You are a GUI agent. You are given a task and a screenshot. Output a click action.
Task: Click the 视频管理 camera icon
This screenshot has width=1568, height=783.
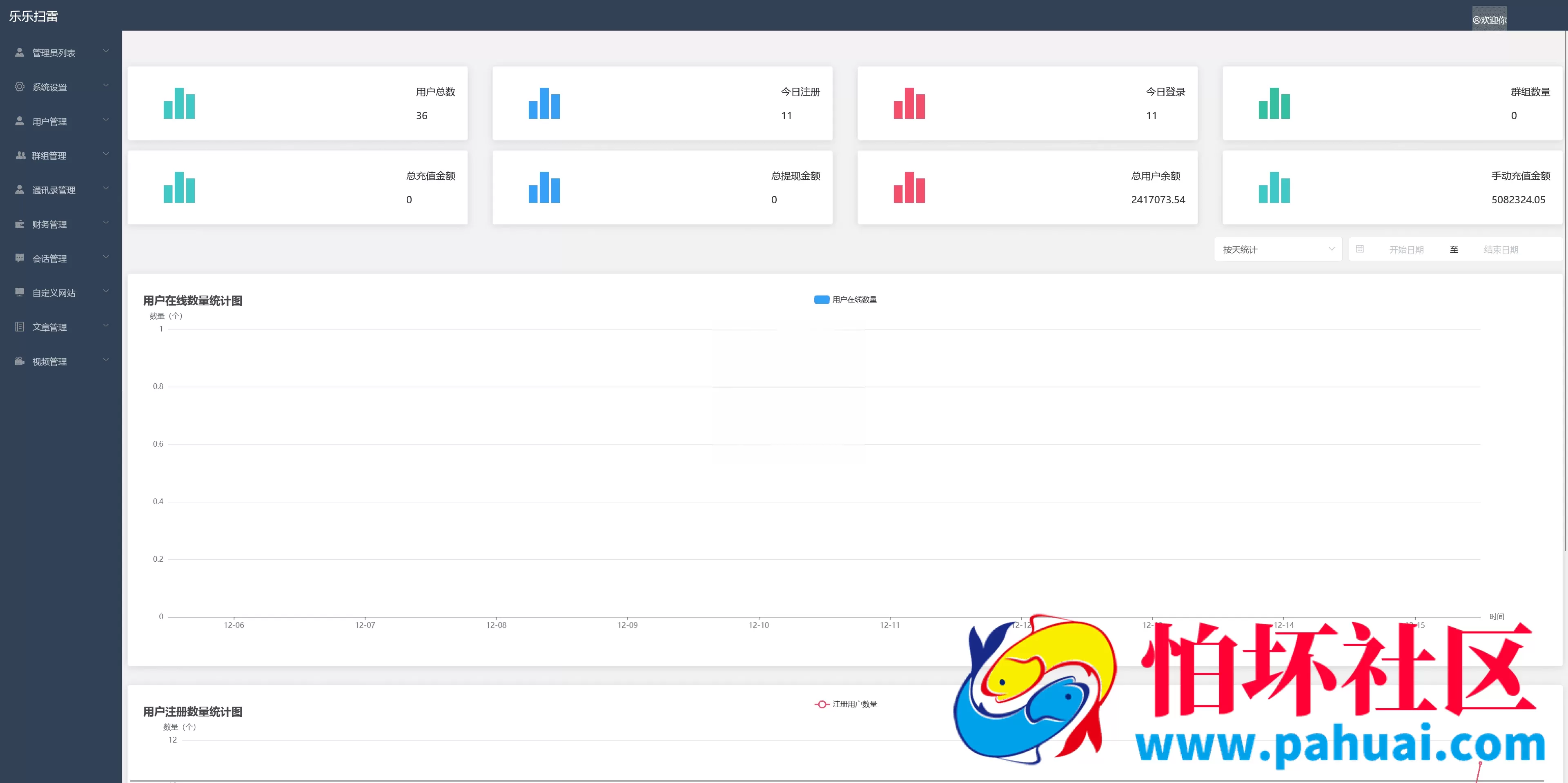point(20,361)
